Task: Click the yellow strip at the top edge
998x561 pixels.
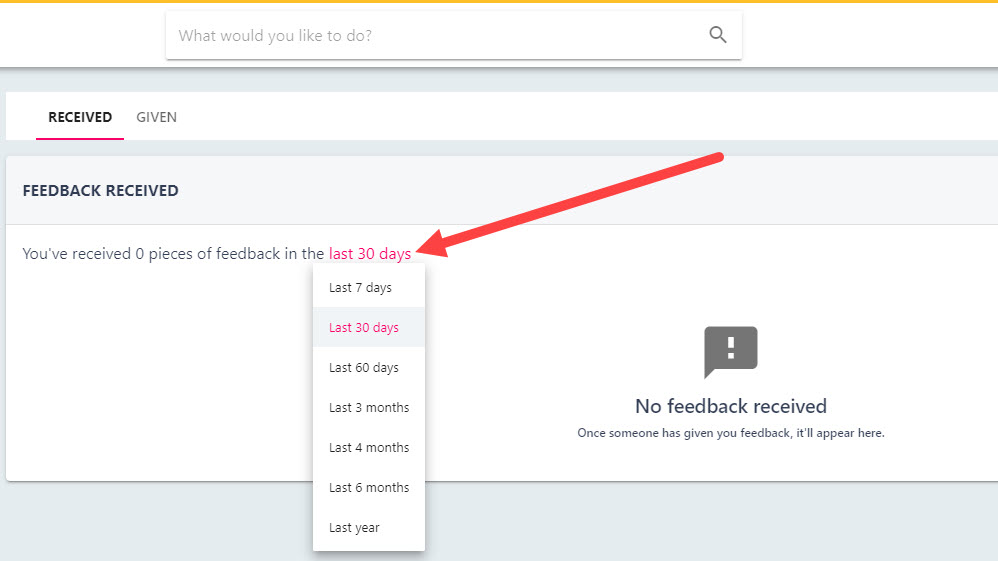Action: tap(499, 1)
